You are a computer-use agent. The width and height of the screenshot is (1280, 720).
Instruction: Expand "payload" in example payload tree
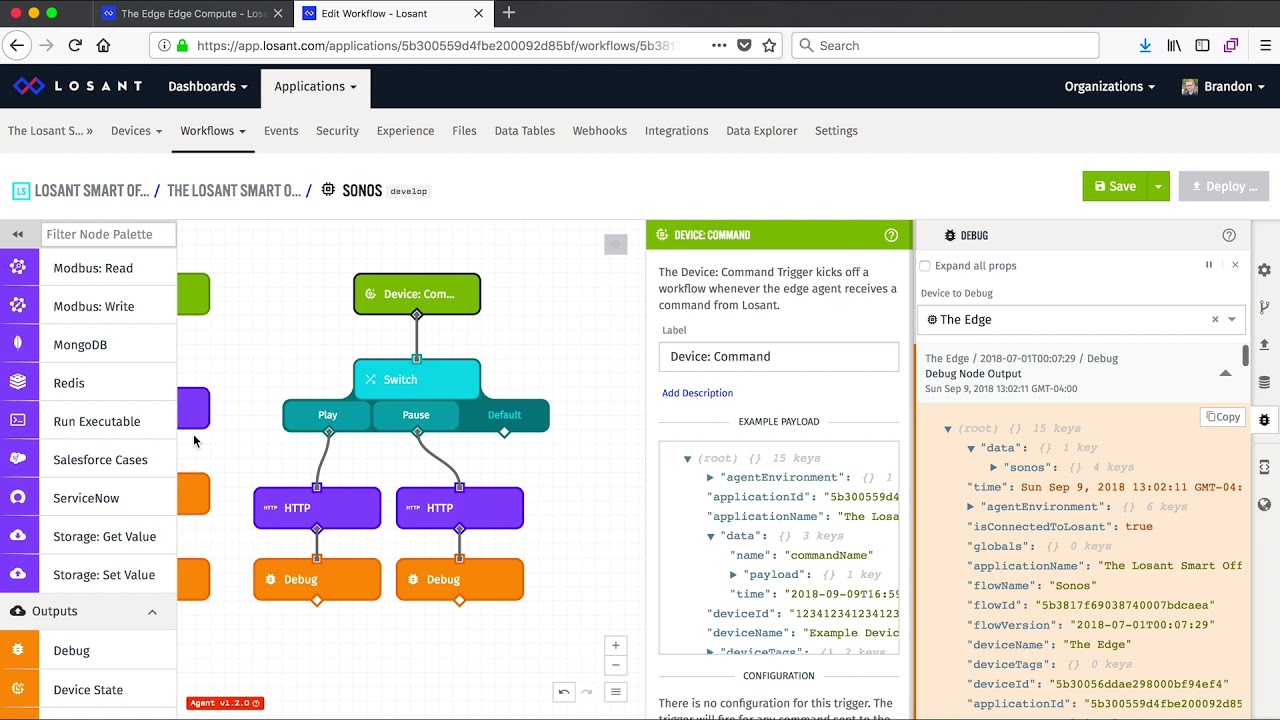coord(733,575)
